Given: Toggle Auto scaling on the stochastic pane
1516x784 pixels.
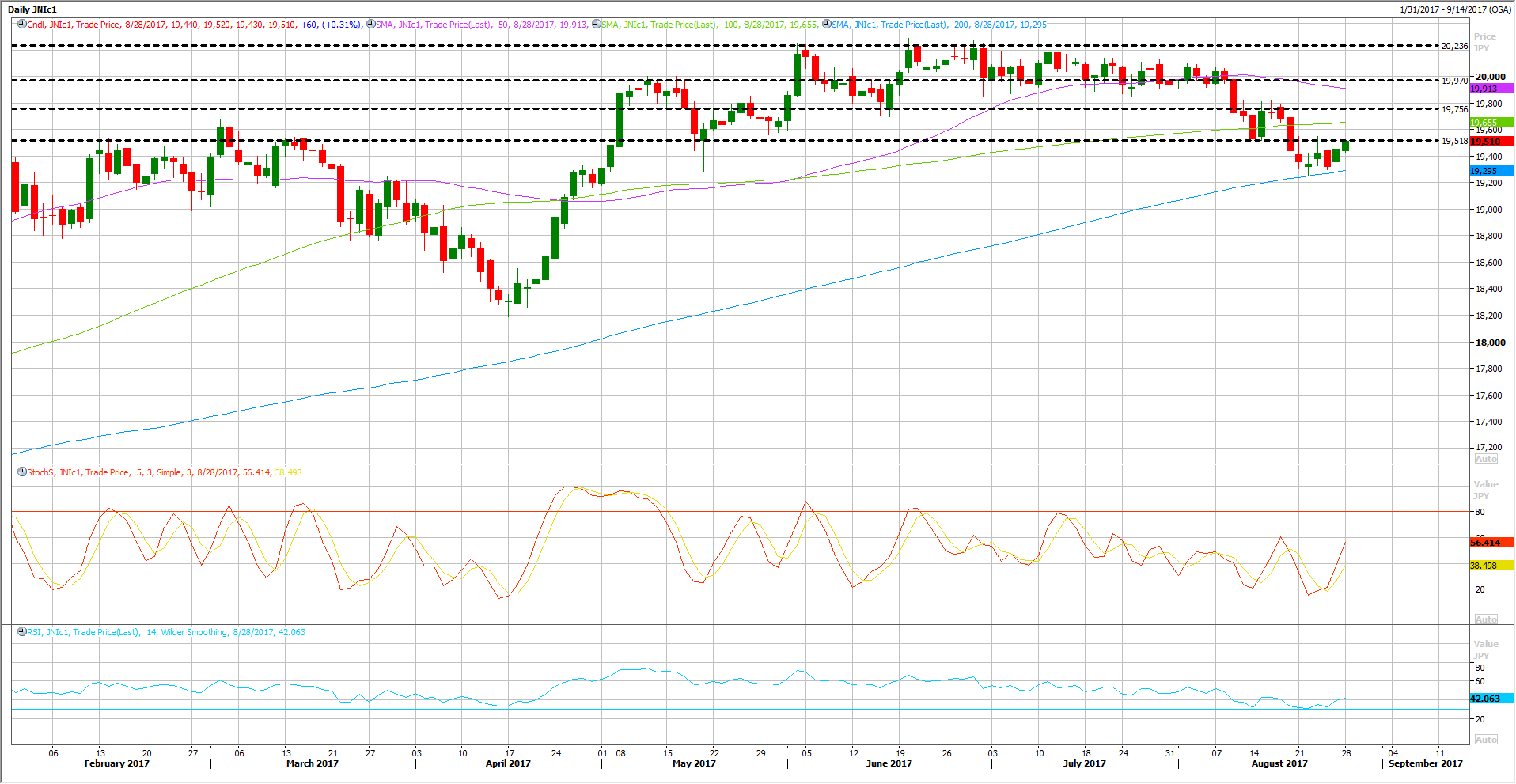Looking at the screenshot, I should click(x=1485, y=619).
